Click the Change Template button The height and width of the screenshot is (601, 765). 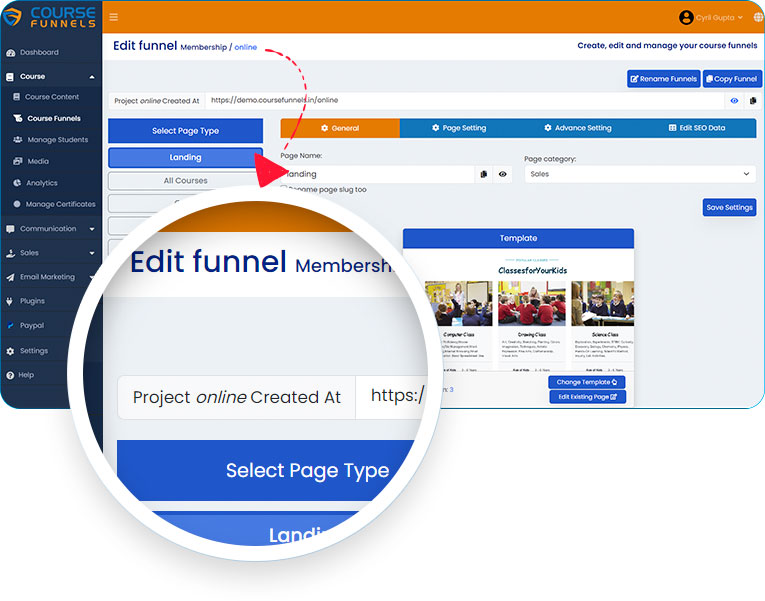click(x=587, y=382)
